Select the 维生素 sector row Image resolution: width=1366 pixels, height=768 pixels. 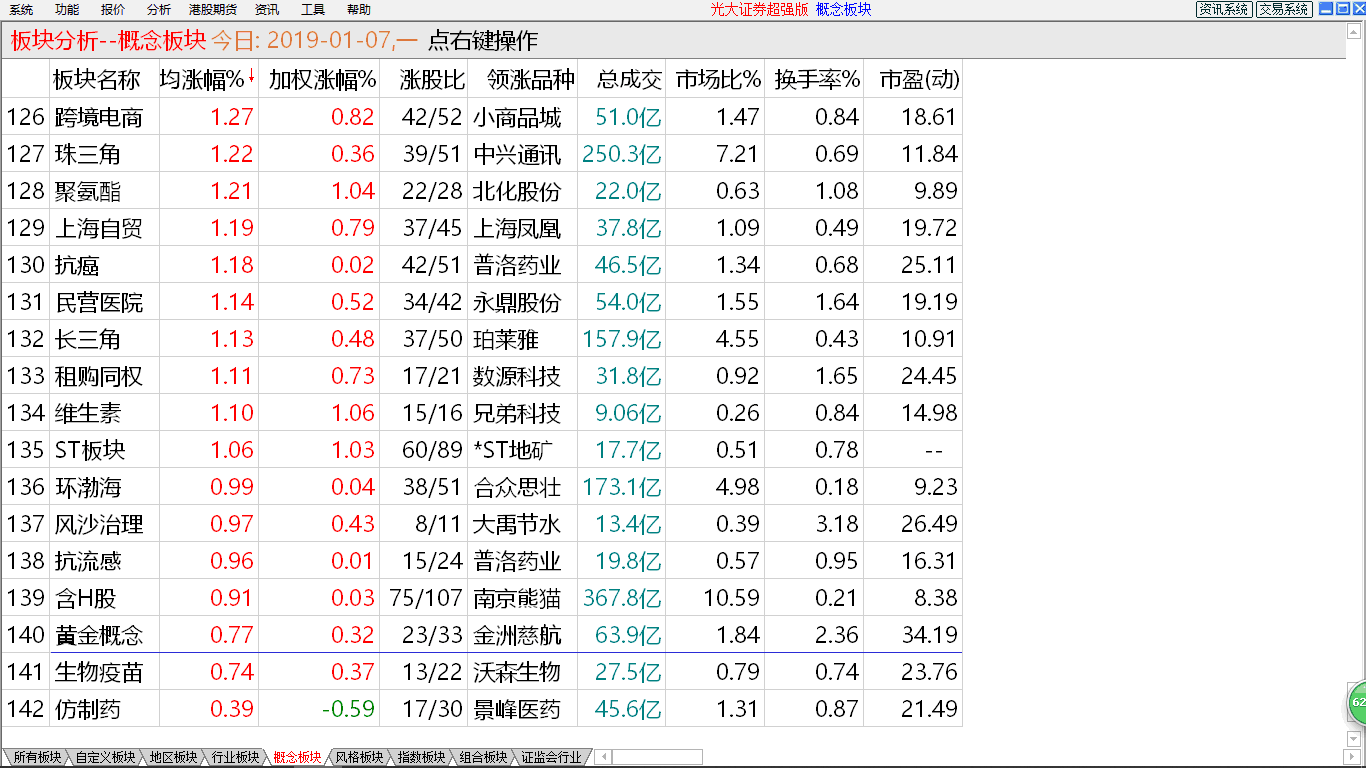click(482, 412)
